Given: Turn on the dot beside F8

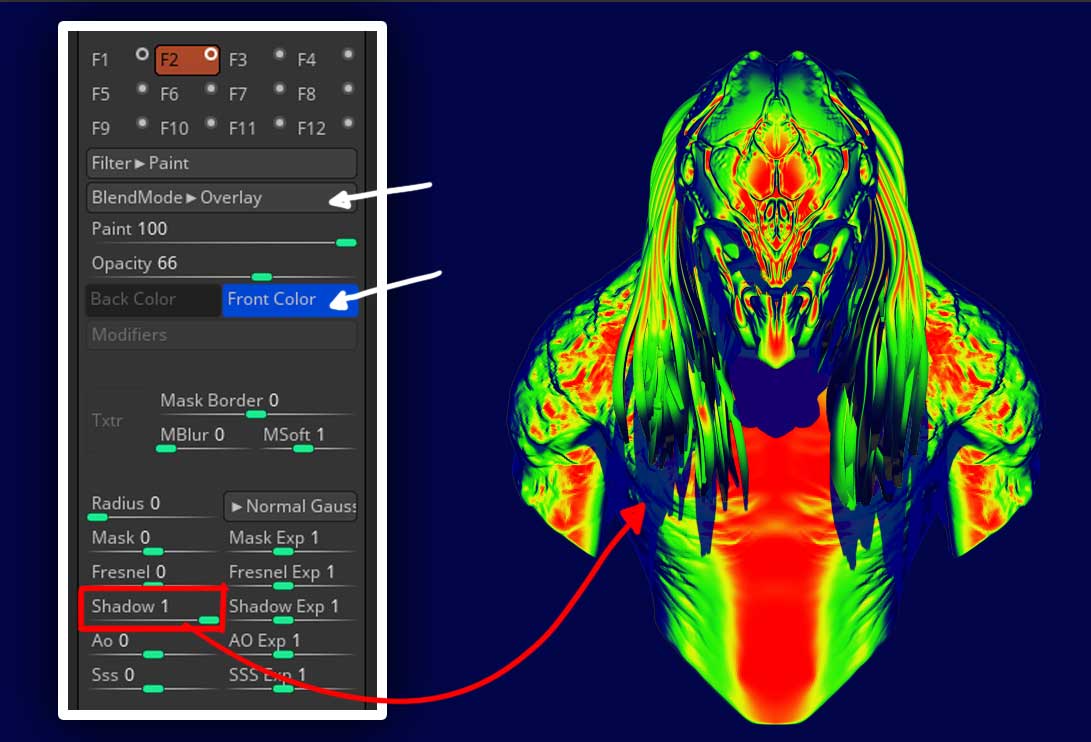Looking at the screenshot, I should [x=348, y=88].
